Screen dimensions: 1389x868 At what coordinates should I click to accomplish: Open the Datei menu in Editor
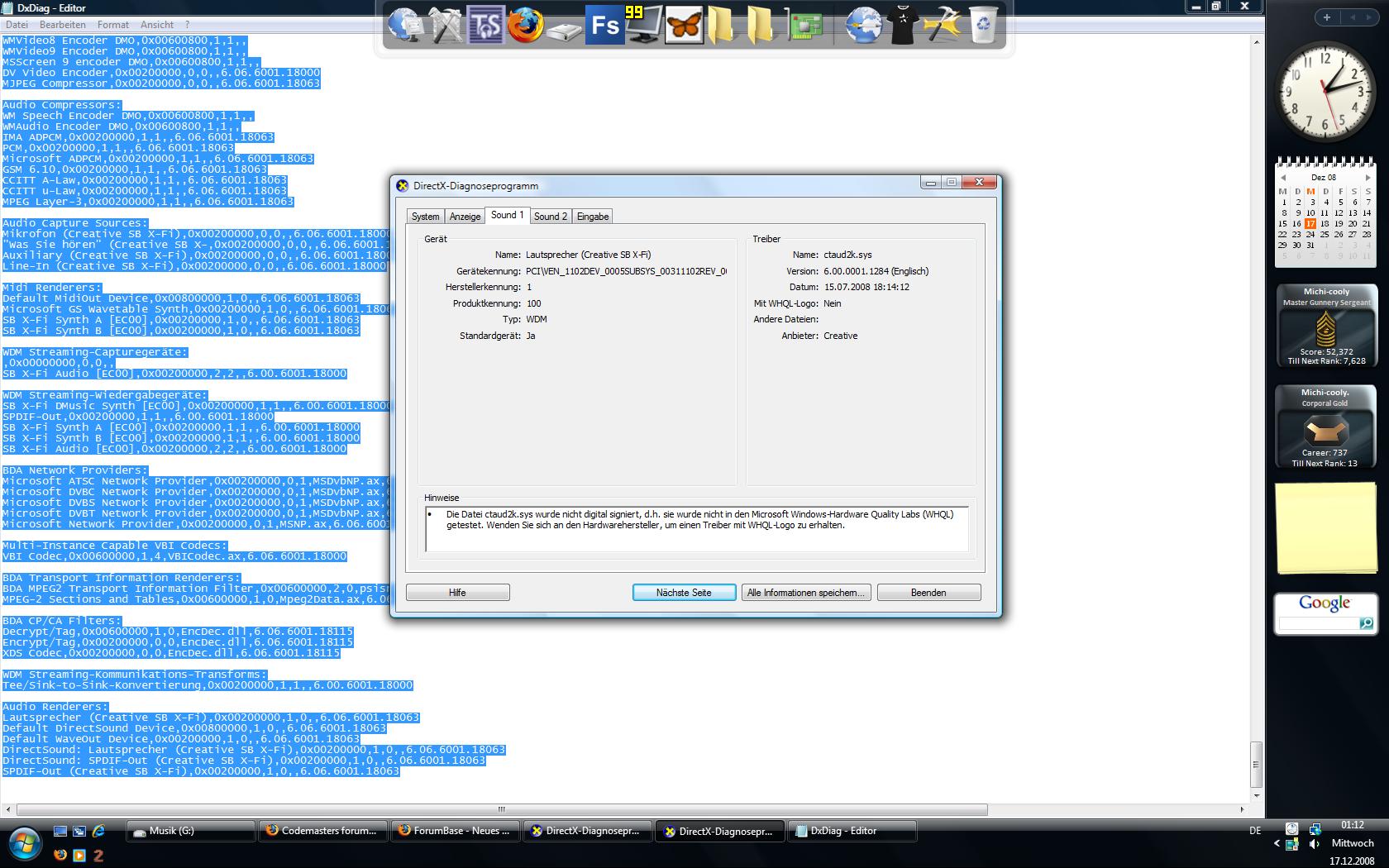tap(17, 25)
